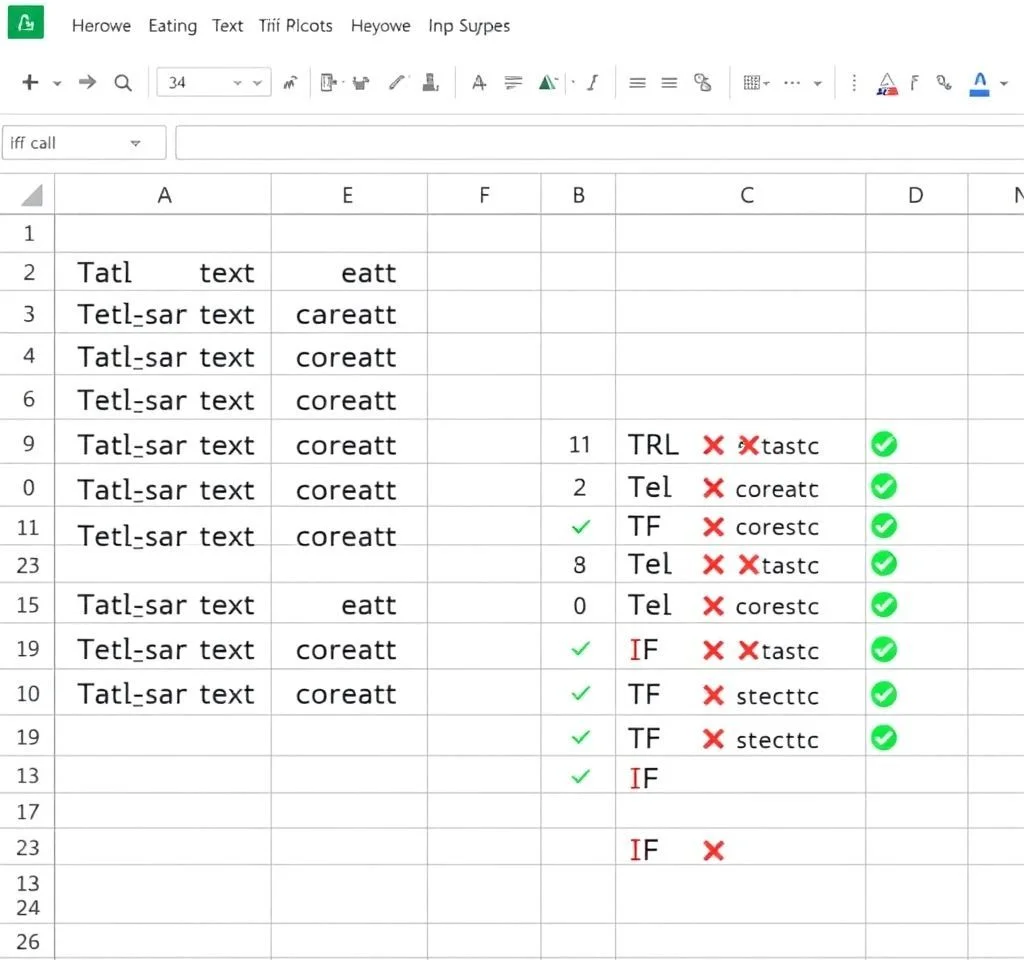Click the plus add icon in toolbar

pyautogui.click(x=30, y=83)
